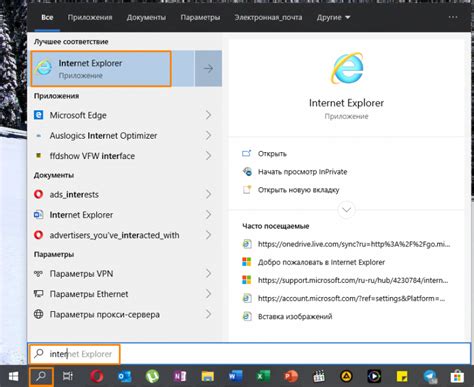Click Windows Start button
The height and width of the screenshot is (387, 474).
13,377
